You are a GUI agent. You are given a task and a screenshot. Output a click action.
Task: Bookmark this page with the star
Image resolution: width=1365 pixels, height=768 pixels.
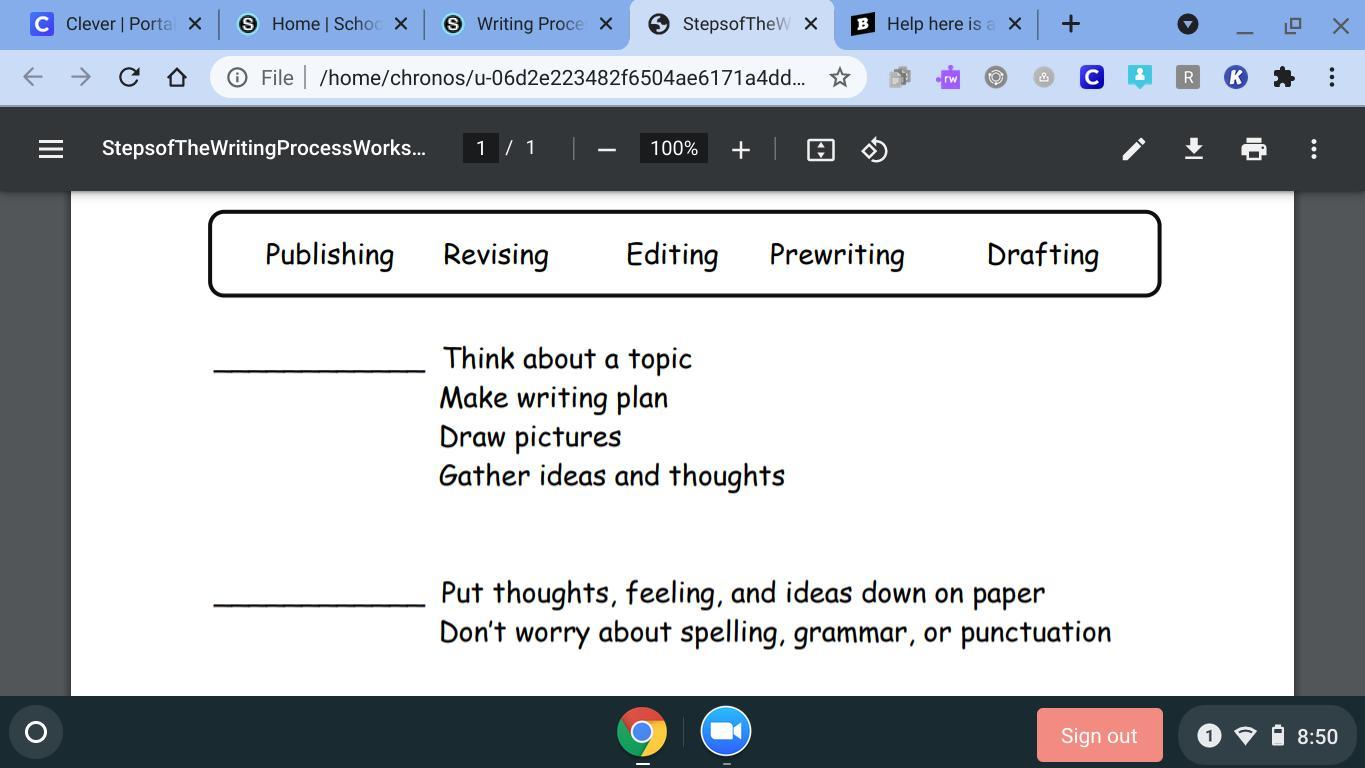[840, 77]
